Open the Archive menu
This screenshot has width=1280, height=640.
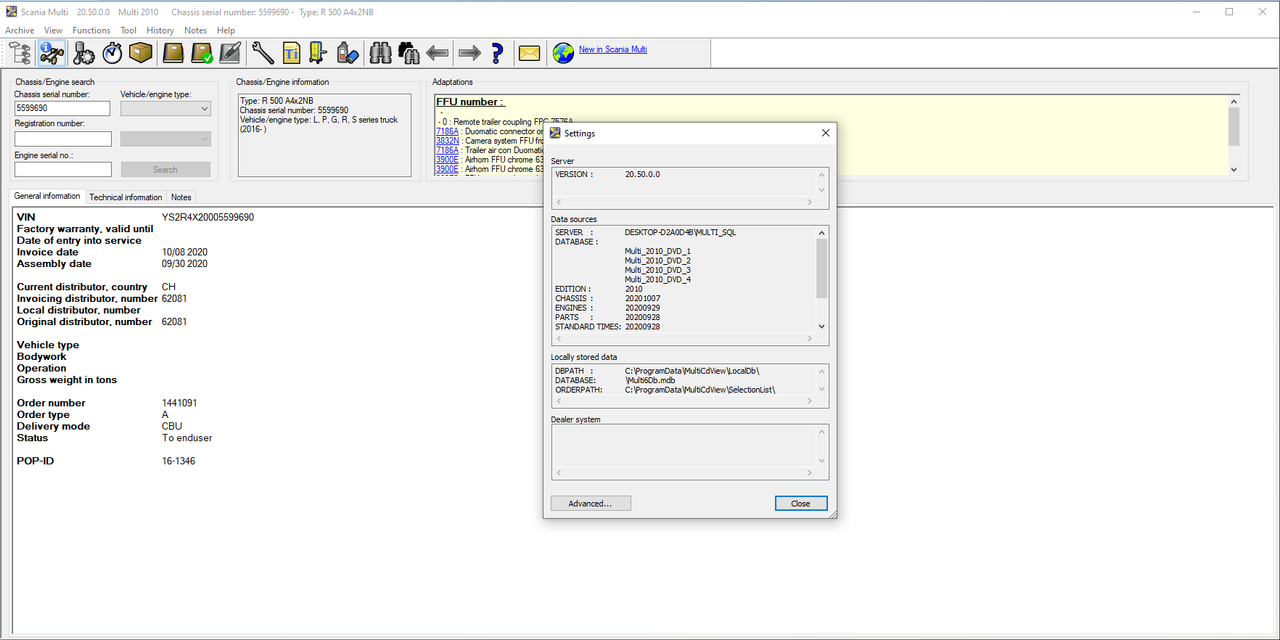(20, 30)
